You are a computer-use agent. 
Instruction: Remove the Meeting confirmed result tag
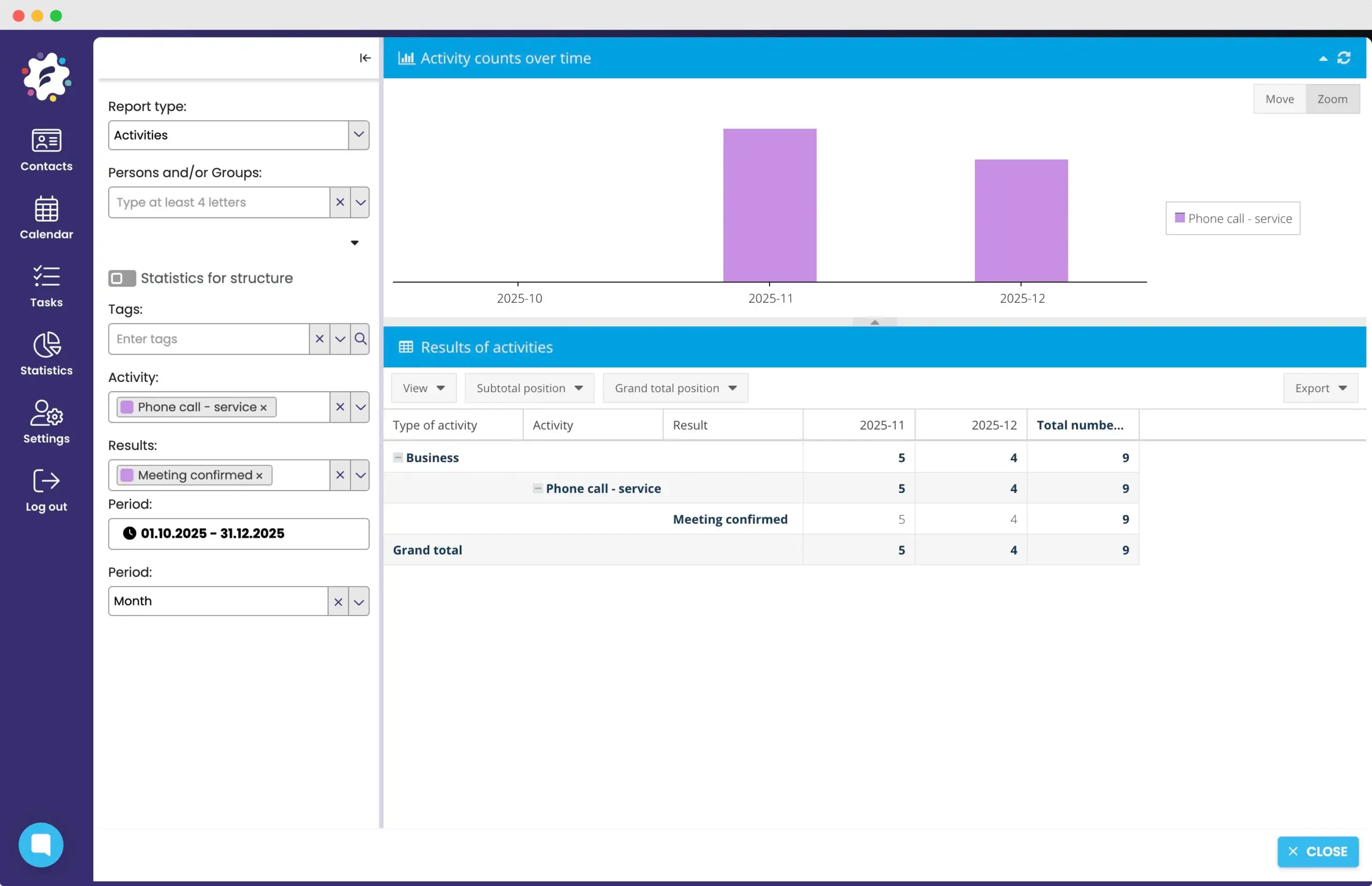pyautogui.click(x=259, y=476)
